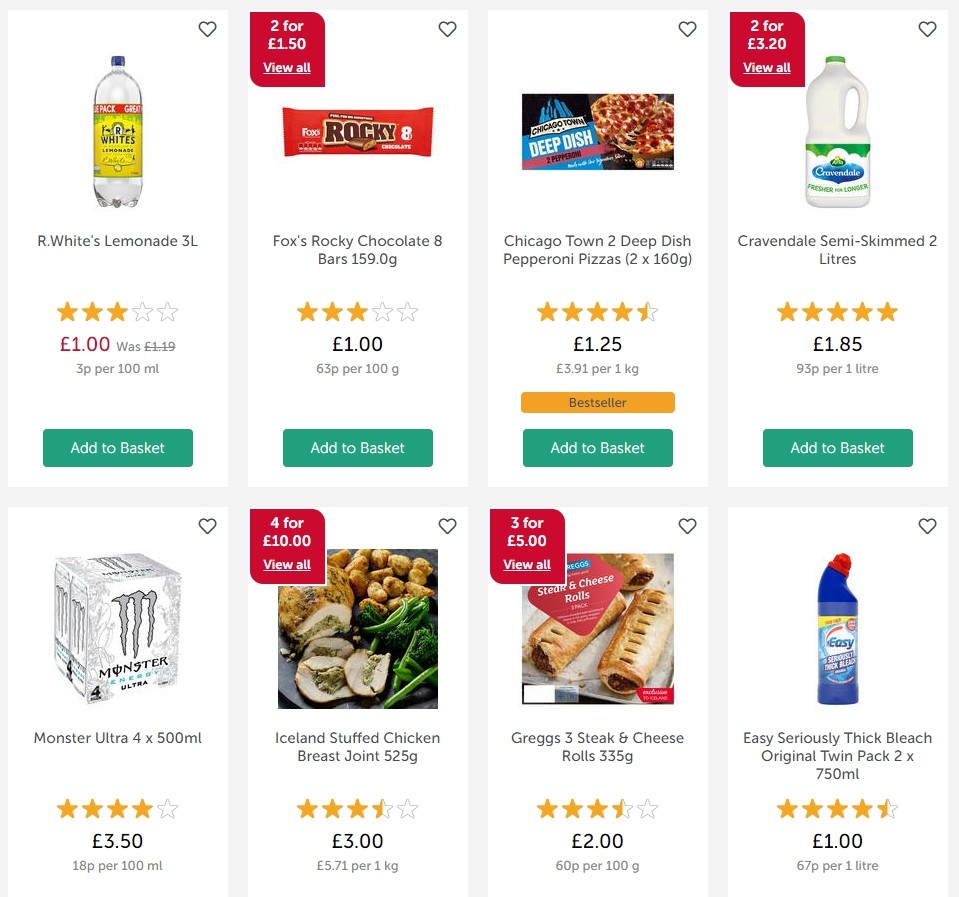
Task: Add Chicago Town pizzas to basket
Action: (x=597, y=448)
